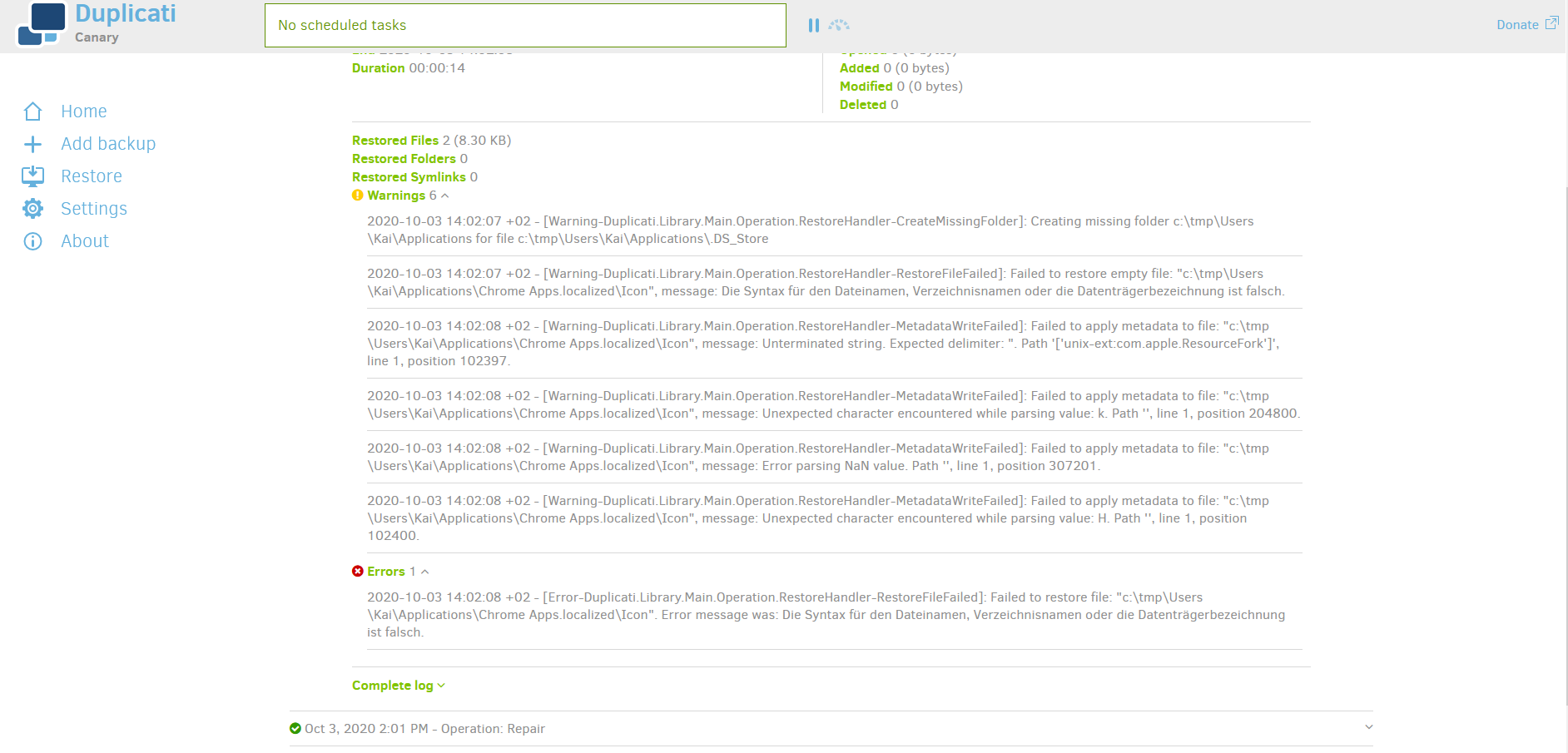Collapse the Warnings section

444,195
